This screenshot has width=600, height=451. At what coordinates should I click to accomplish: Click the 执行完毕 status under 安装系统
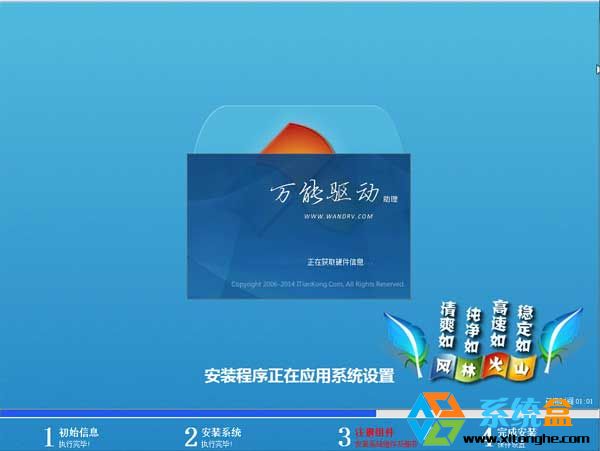(217, 444)
